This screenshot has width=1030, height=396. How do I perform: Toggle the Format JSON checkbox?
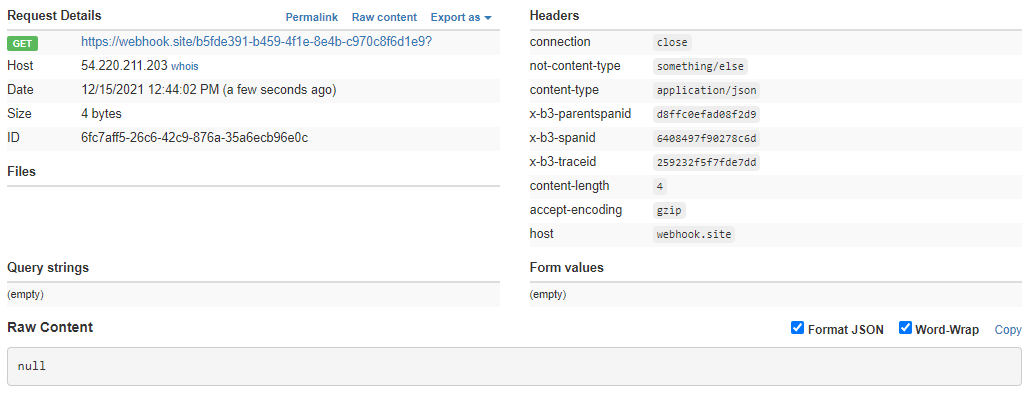[x=797, y=328]
